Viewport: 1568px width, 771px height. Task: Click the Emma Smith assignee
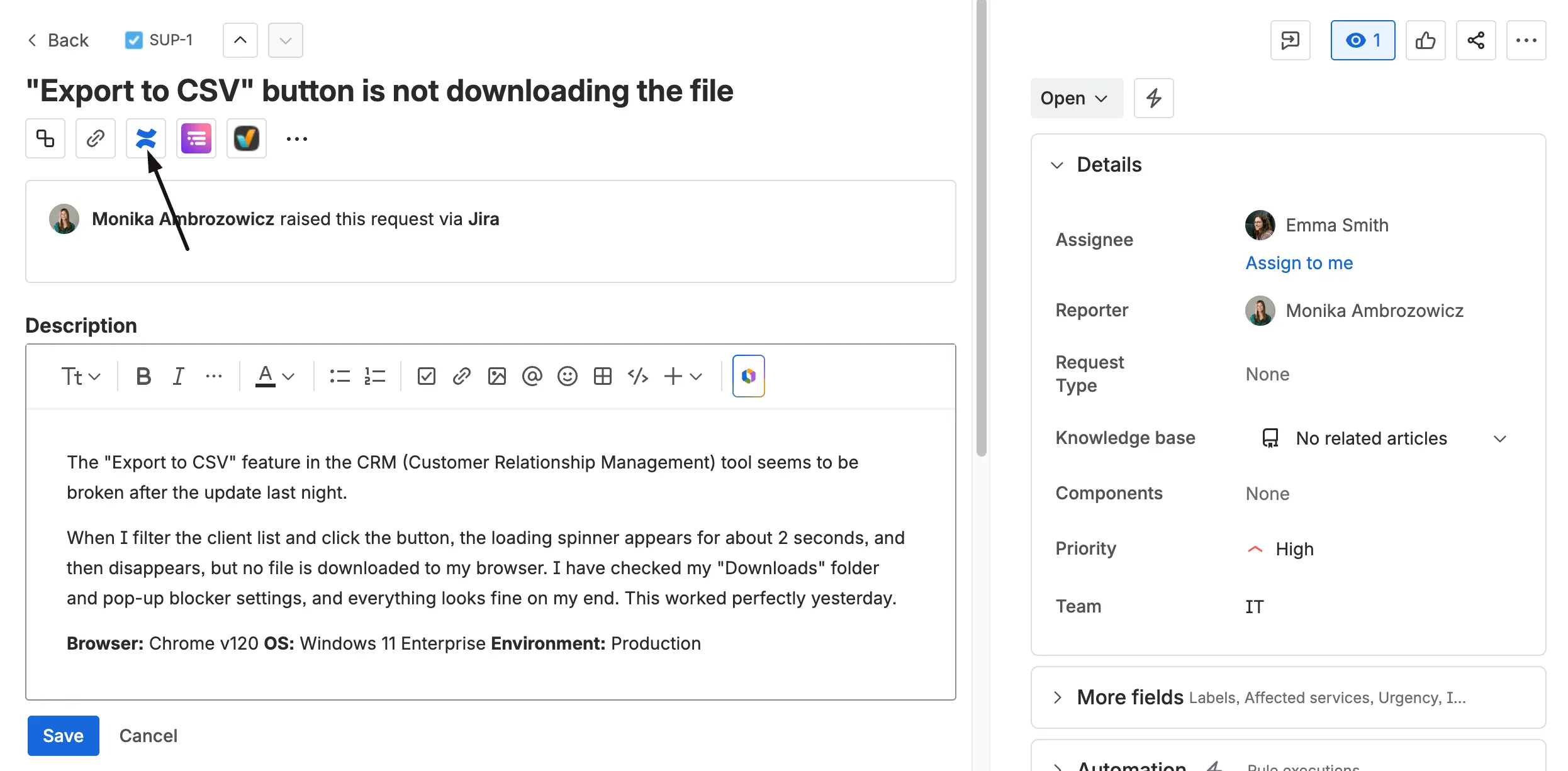tap(1317, 225)
